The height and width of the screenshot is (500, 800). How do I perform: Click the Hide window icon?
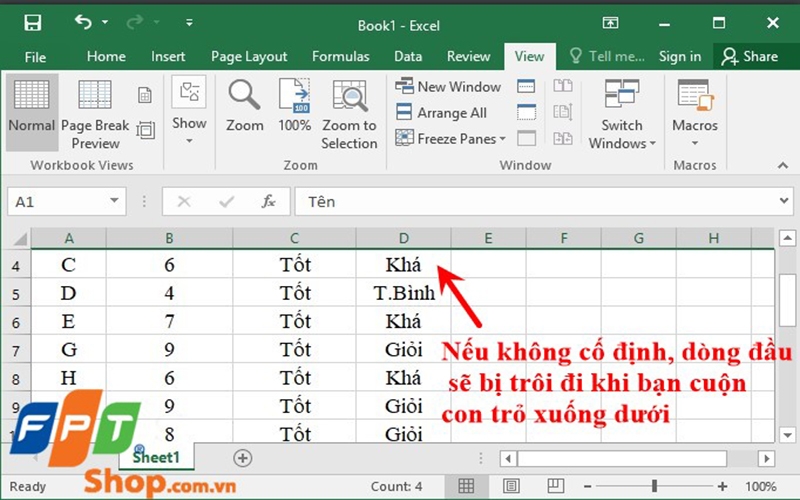click(x=526, y=112)
